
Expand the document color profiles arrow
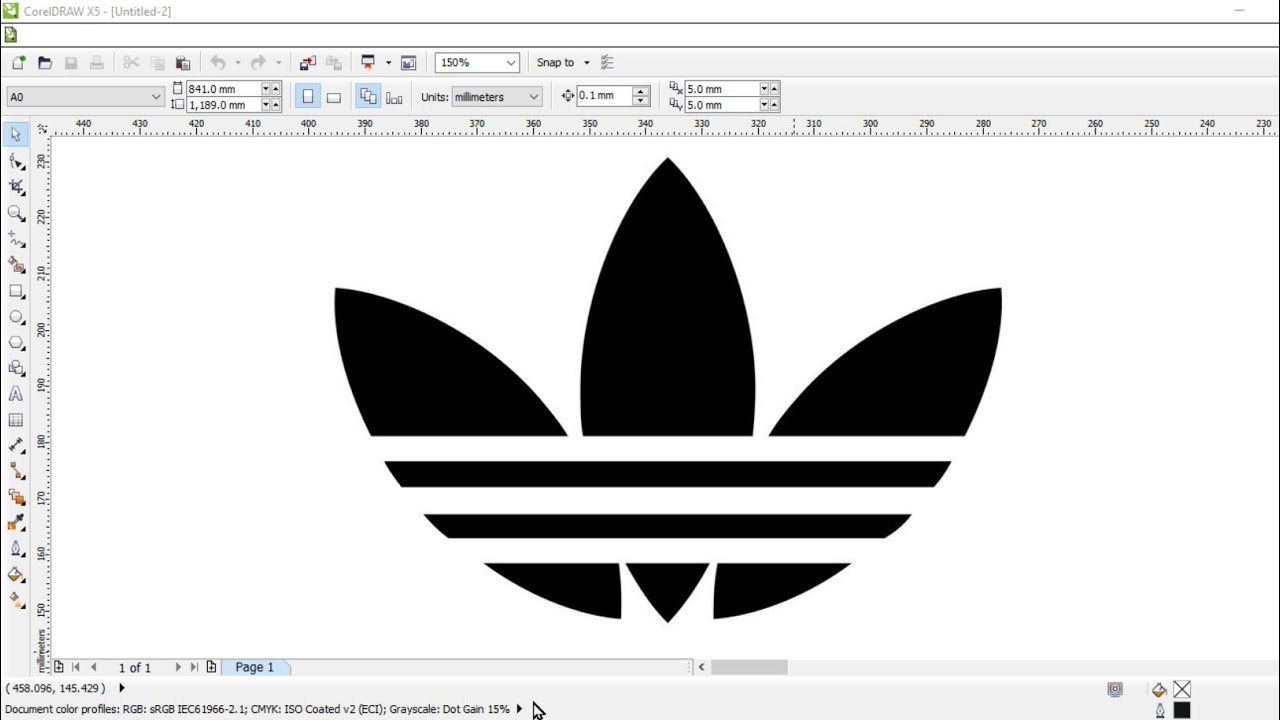point(519,709)
